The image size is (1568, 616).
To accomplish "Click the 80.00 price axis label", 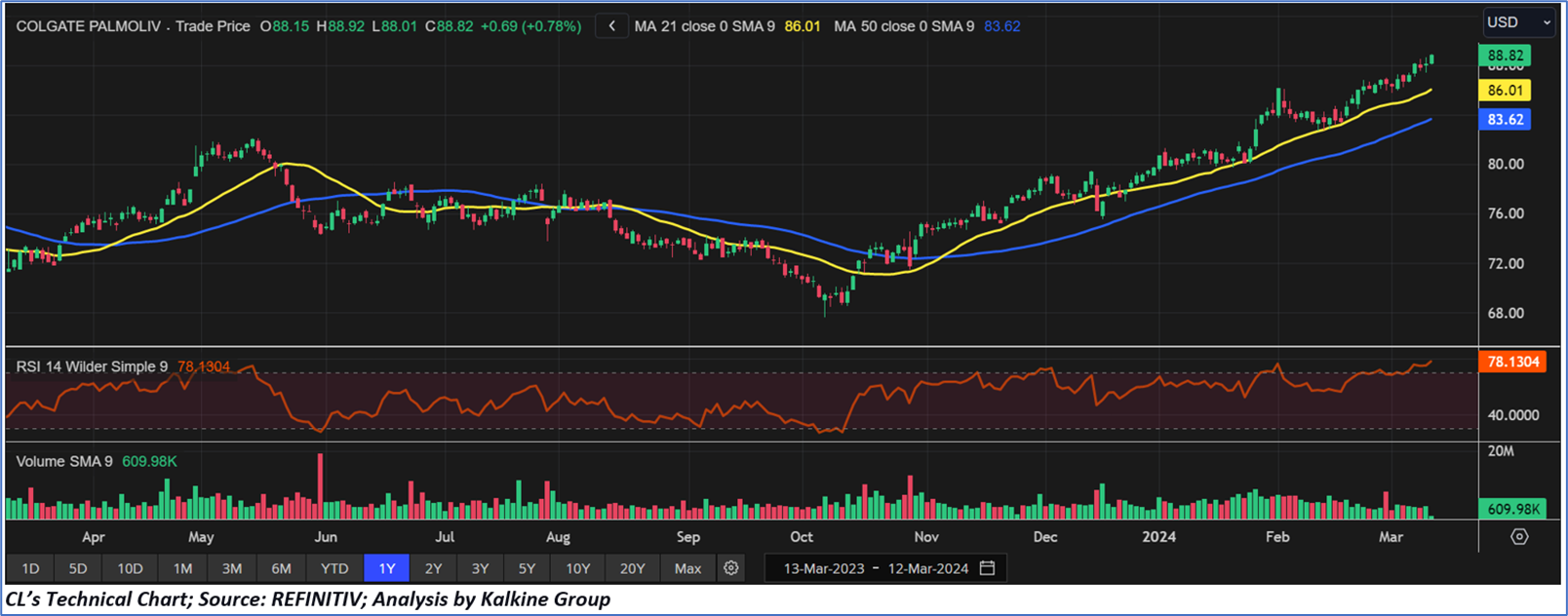I will pos(1506,164).
